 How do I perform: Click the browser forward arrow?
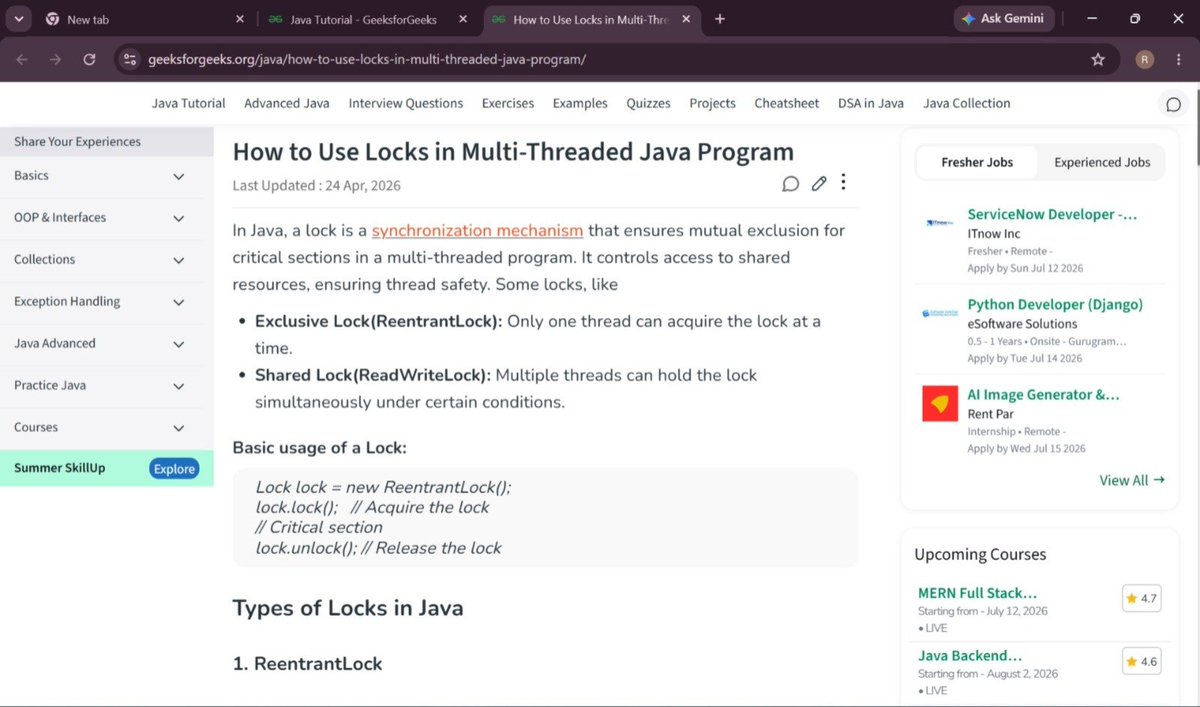pyautogui.click(x=55, y=60)
